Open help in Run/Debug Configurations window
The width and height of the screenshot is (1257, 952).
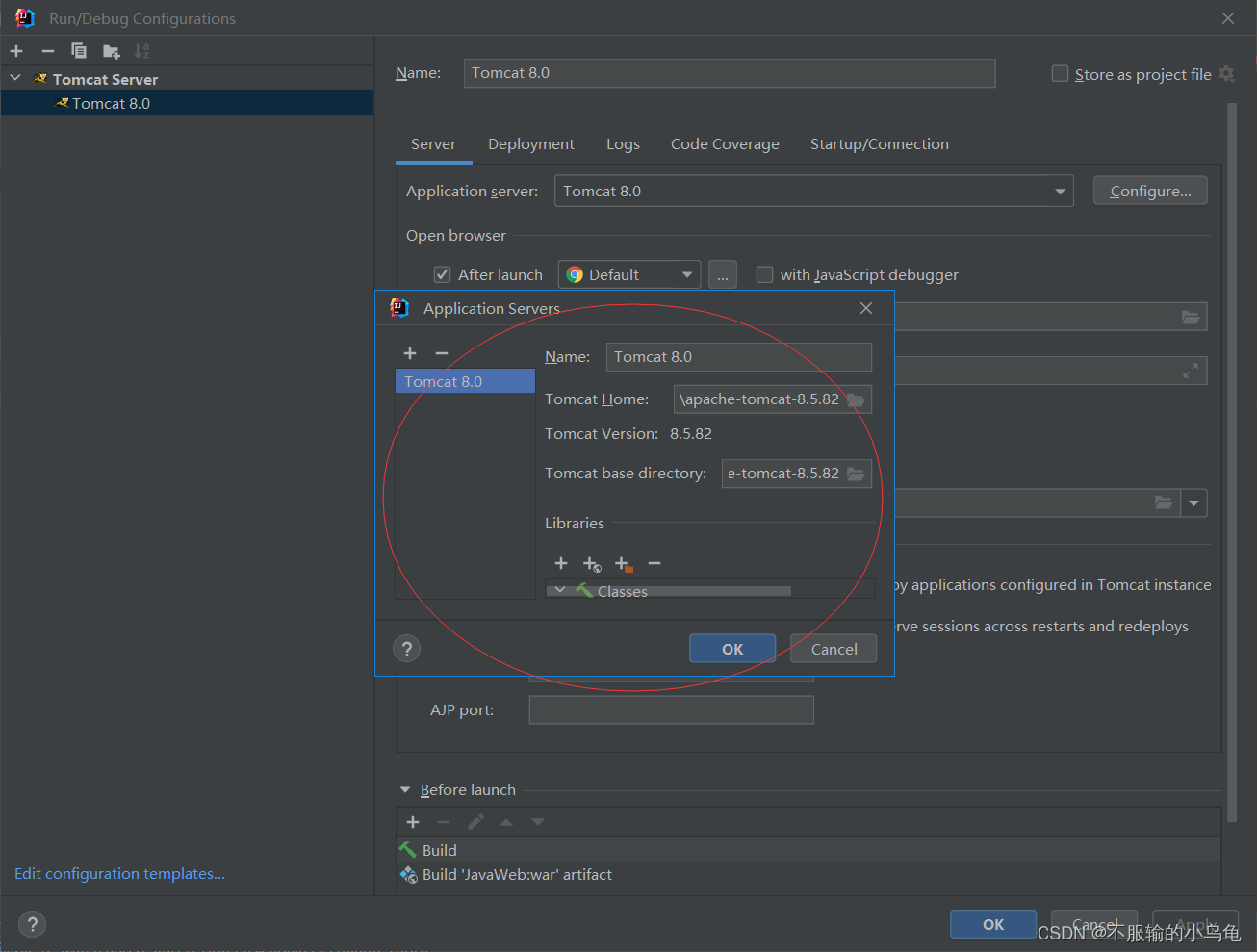(33, 924)
